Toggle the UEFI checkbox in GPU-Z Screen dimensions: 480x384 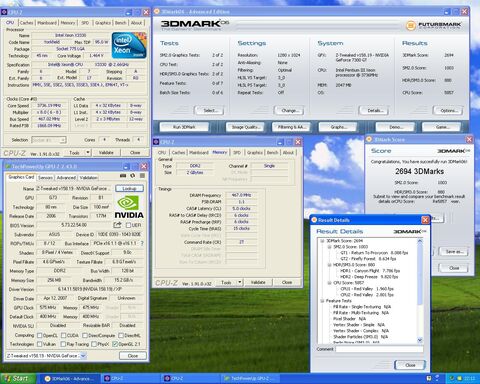[128, 225]
